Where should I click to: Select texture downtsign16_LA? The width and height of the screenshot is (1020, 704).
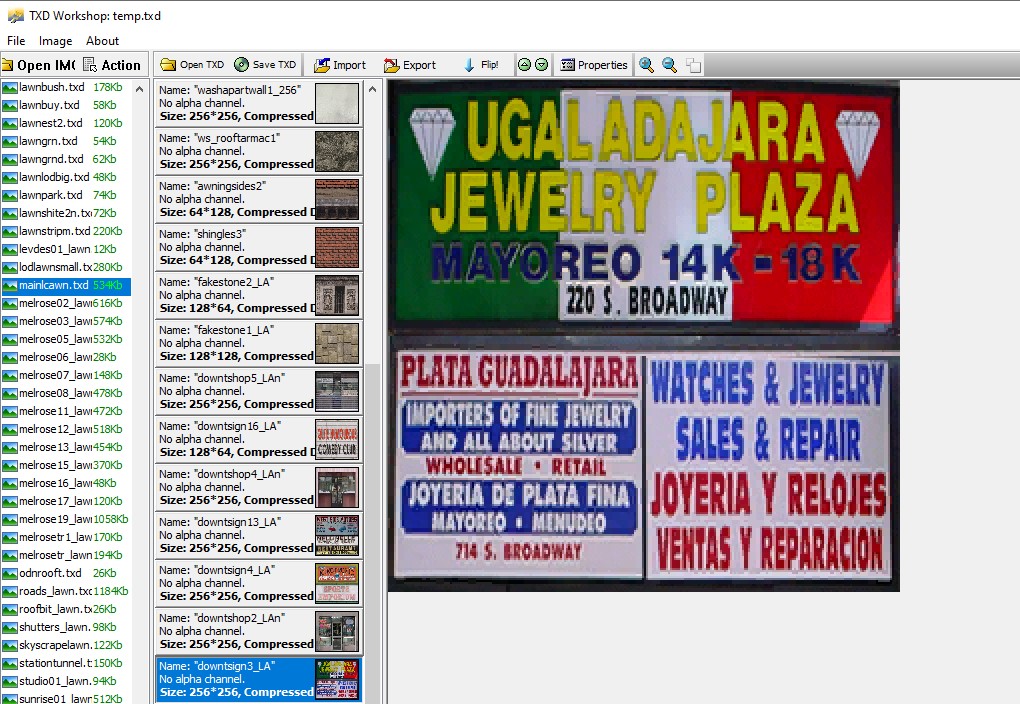point(258,439)
